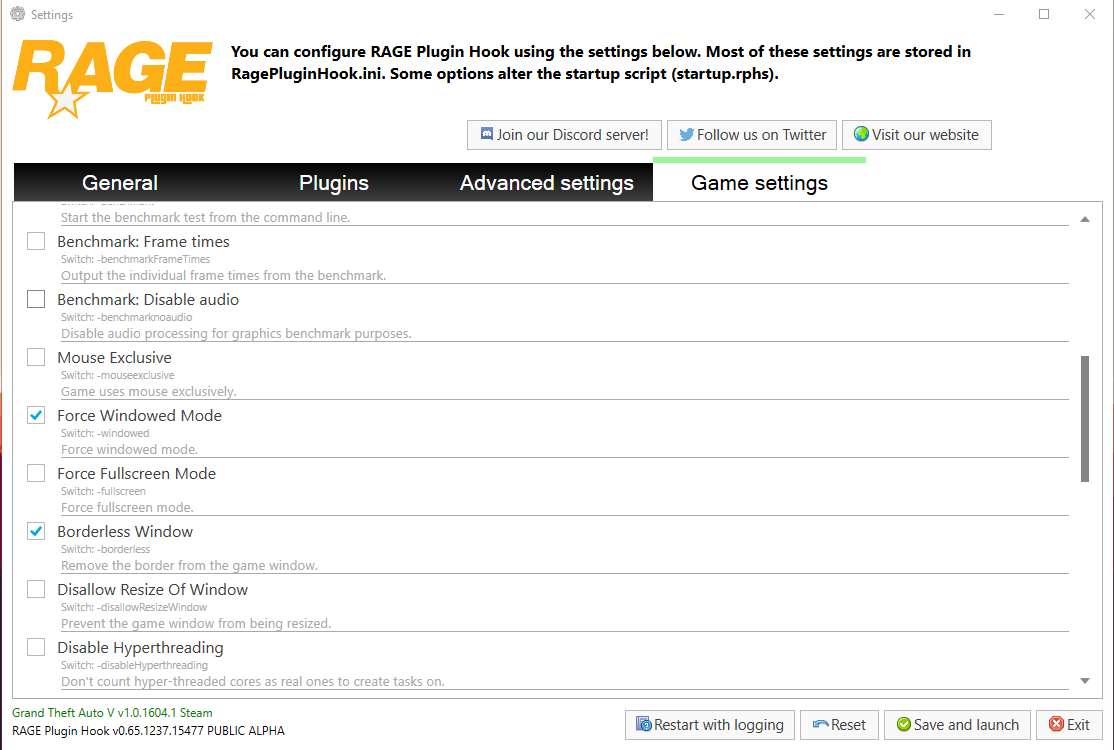Click the Reset arrow icon
Viewport: 1114px width, 750px height.
click(x=821, y=725)
